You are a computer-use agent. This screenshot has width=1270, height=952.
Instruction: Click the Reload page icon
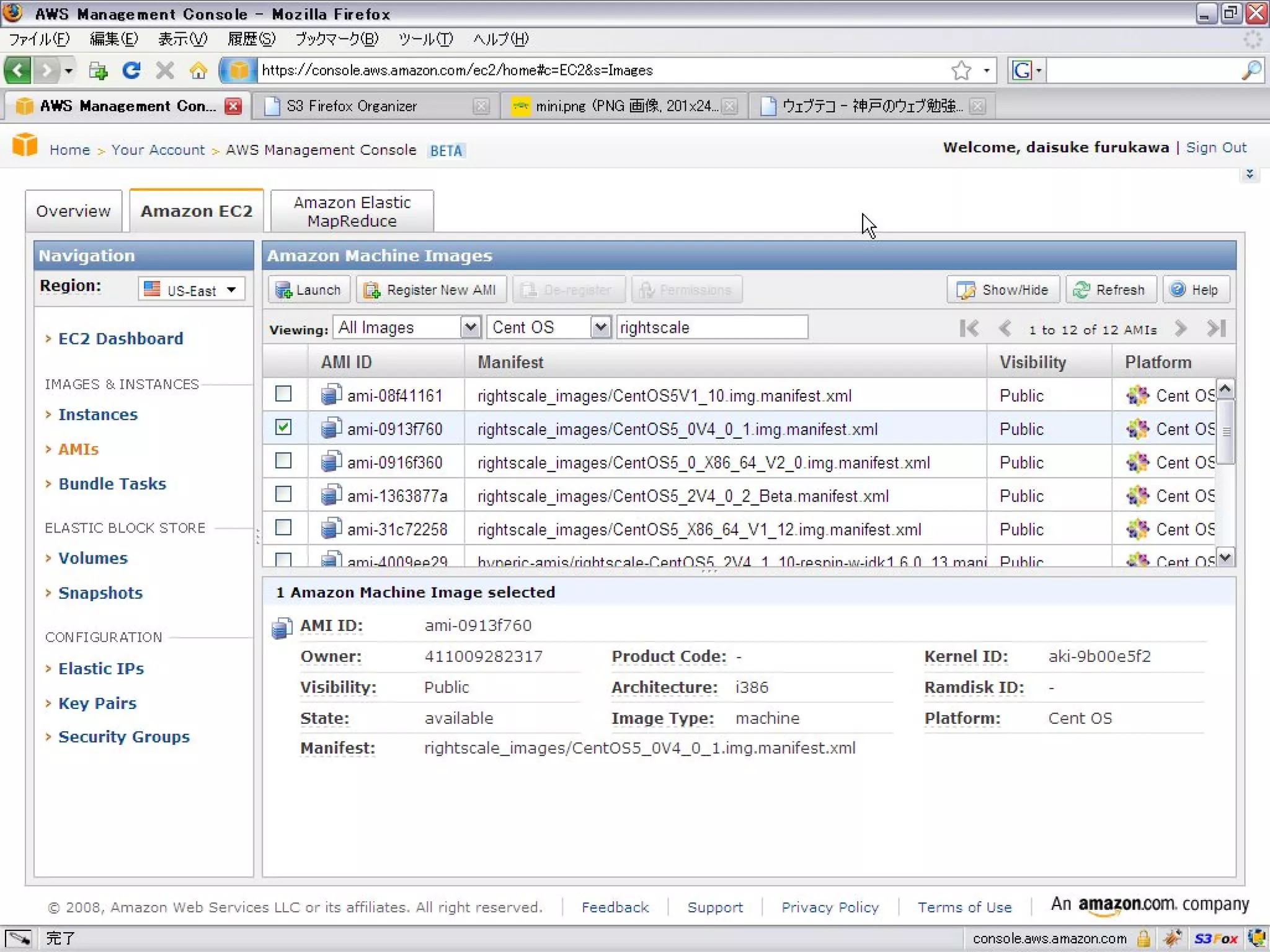point(131,70)
